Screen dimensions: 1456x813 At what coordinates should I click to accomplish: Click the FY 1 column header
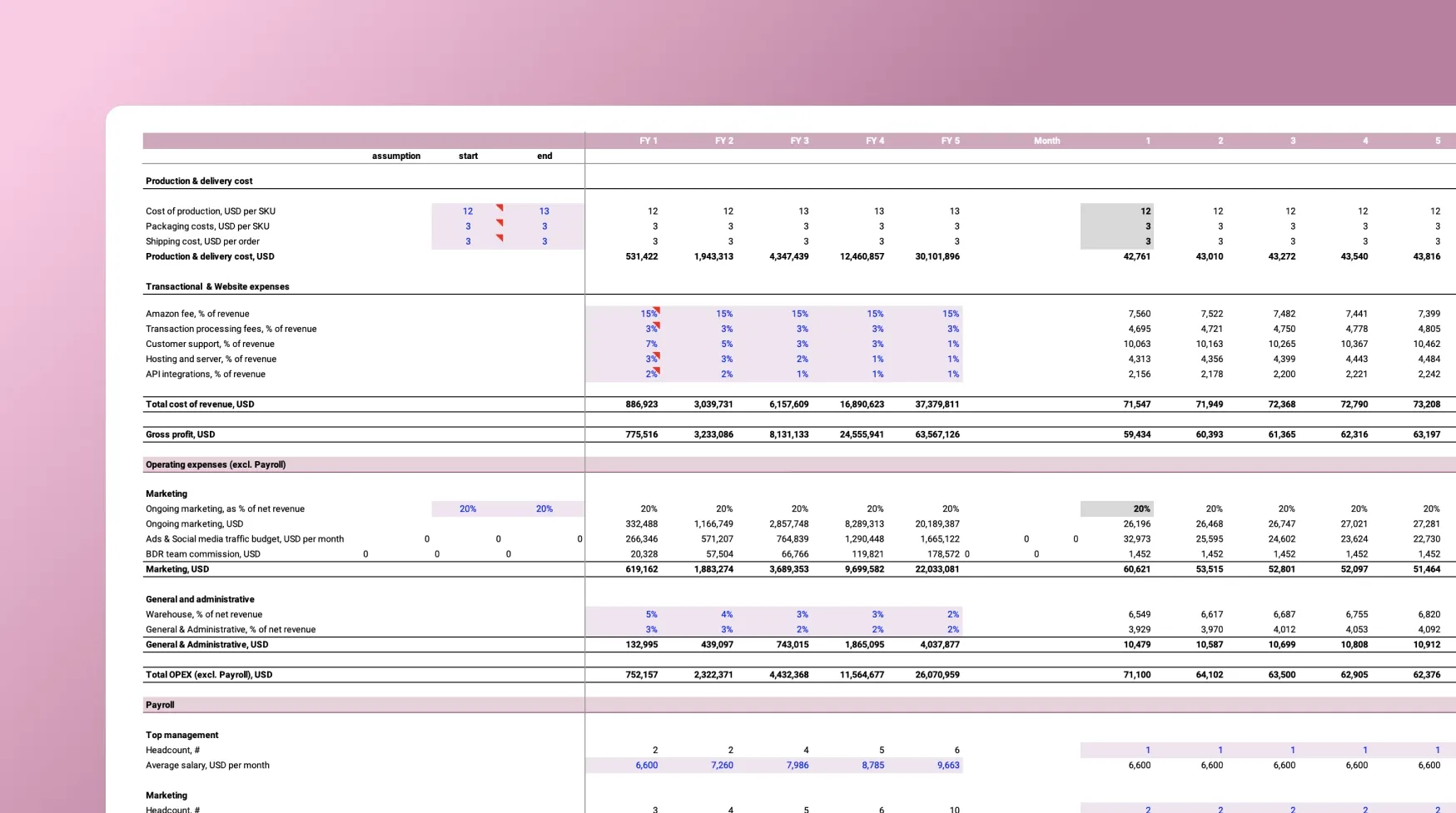[648, 141]
